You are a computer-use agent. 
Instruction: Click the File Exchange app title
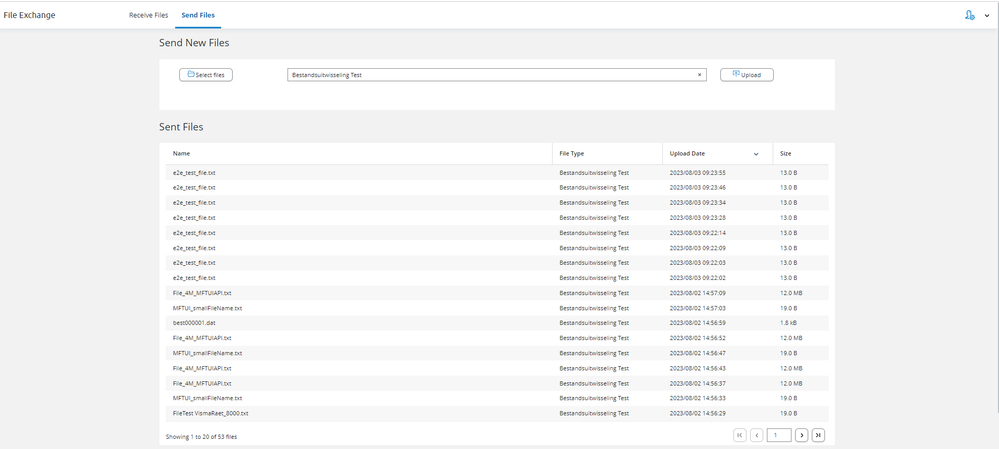pyautogui.click(x=30, y=15)
